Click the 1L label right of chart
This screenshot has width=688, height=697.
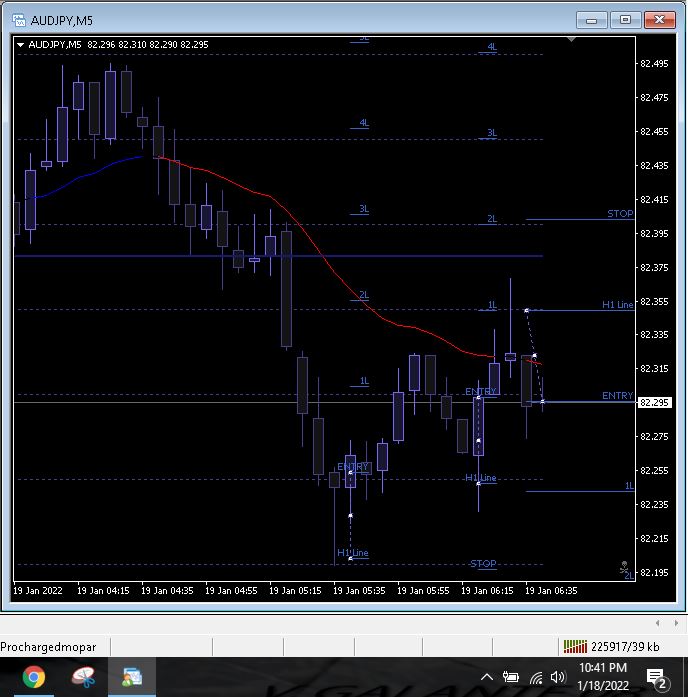tap(629, 486)
